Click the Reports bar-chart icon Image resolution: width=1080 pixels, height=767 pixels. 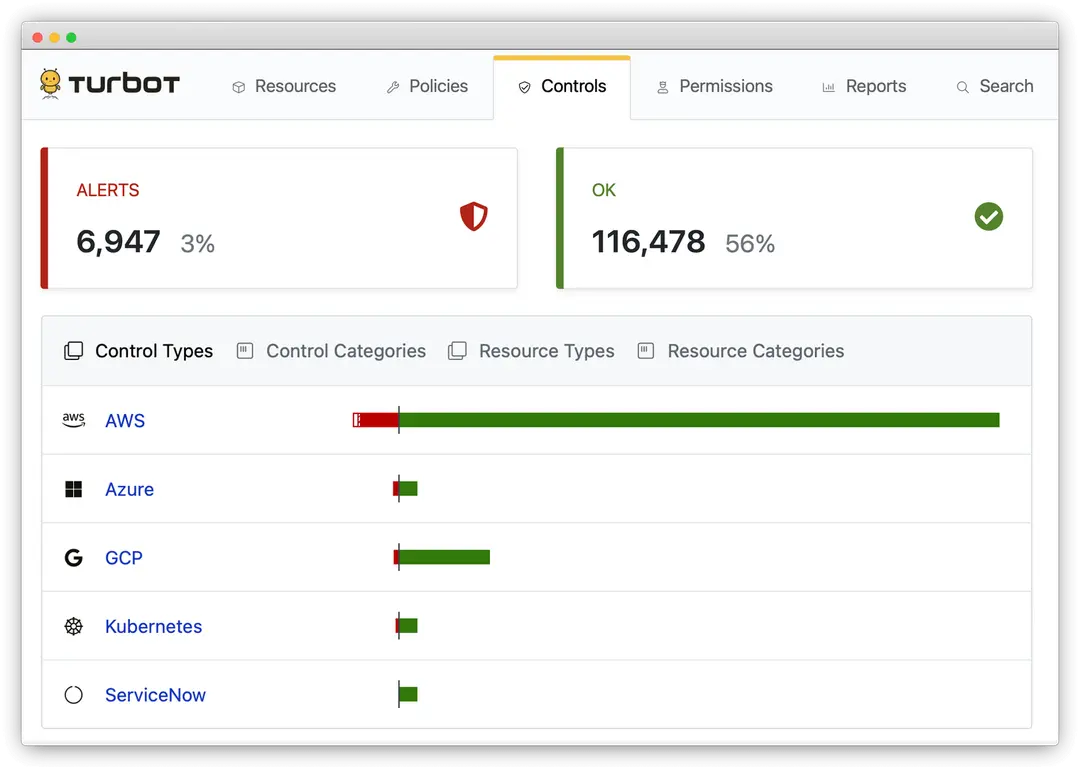point(829,87)
